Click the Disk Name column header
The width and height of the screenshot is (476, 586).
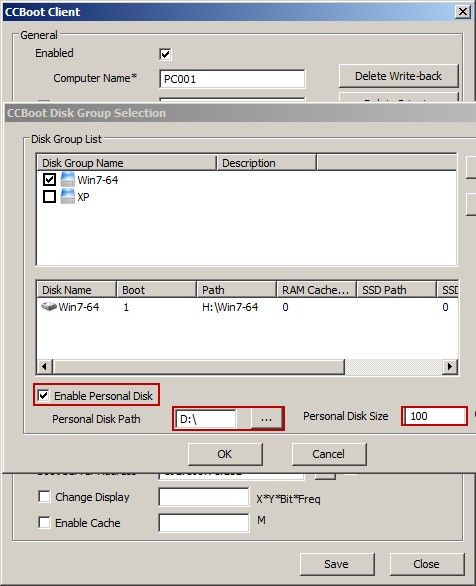[x=77, y=290]
